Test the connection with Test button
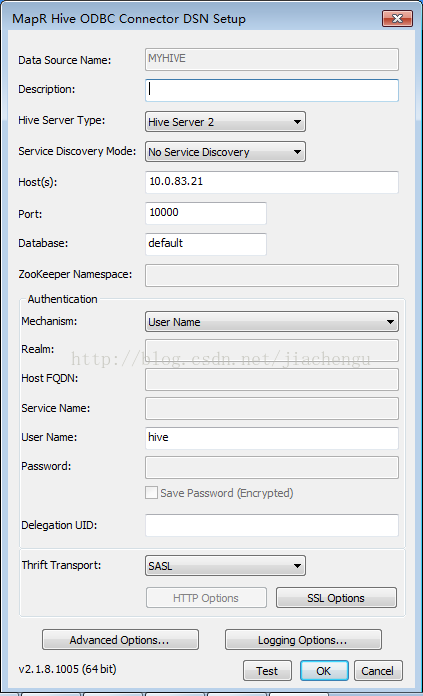The image size is (423, 696). point(267,671)
